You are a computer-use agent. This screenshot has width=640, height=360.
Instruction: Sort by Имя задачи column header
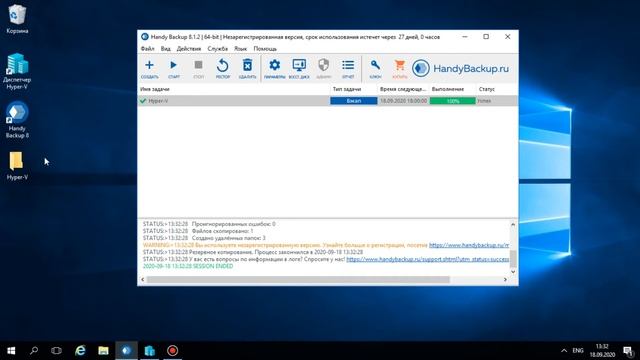point(233,89)
